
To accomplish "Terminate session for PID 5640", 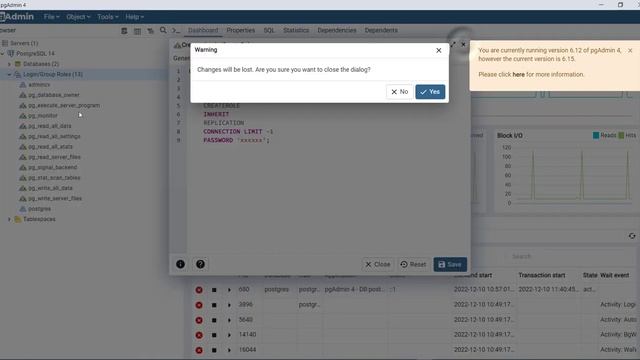I will pos(199,320).
